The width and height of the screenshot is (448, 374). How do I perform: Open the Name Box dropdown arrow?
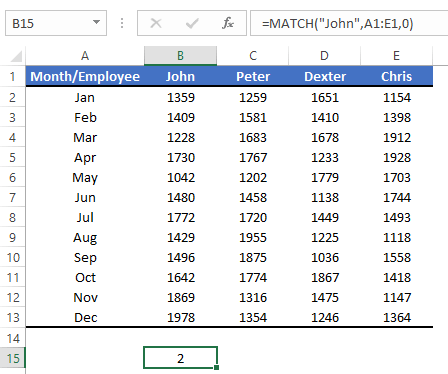96,22
